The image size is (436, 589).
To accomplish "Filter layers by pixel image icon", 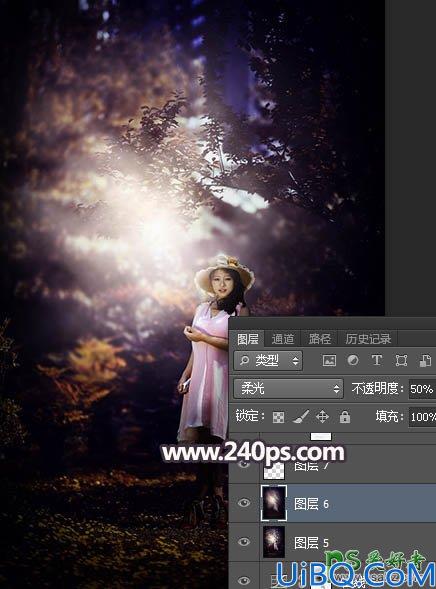I will [329, 361].
